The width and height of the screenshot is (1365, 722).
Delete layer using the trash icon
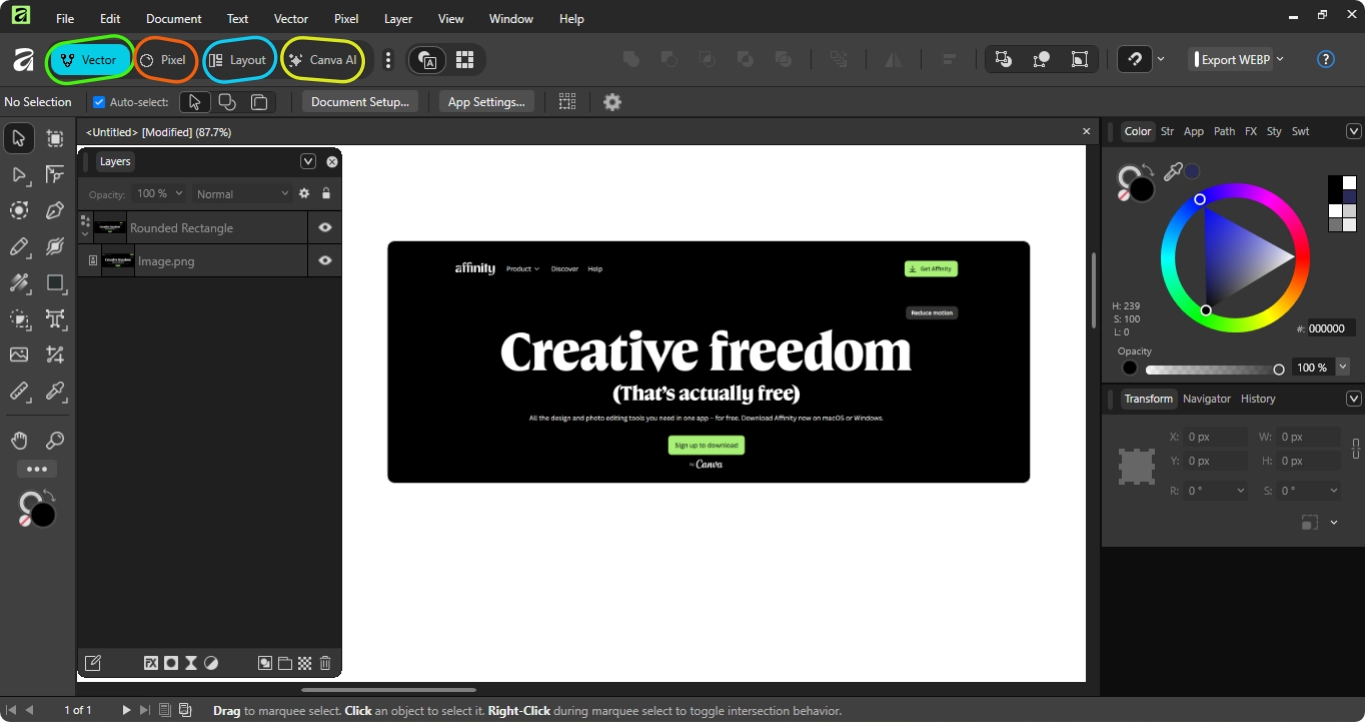pos(325,662)
